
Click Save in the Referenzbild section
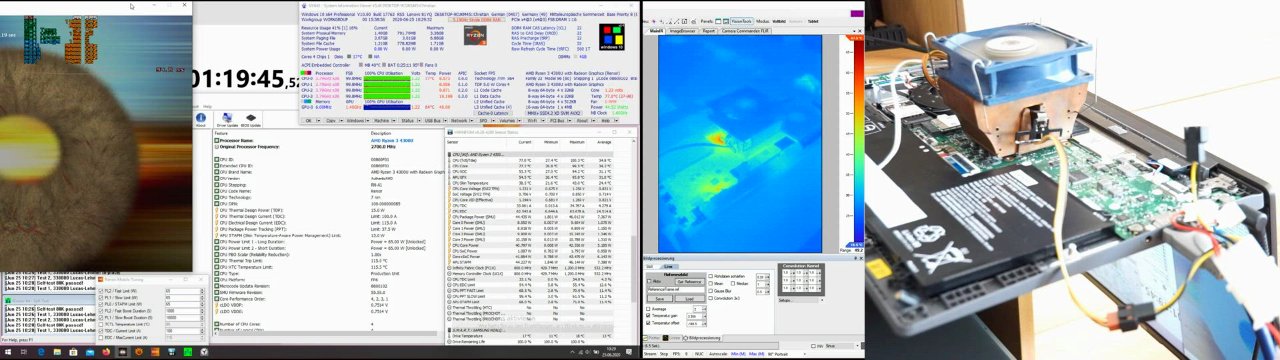(x=659, y=298)
